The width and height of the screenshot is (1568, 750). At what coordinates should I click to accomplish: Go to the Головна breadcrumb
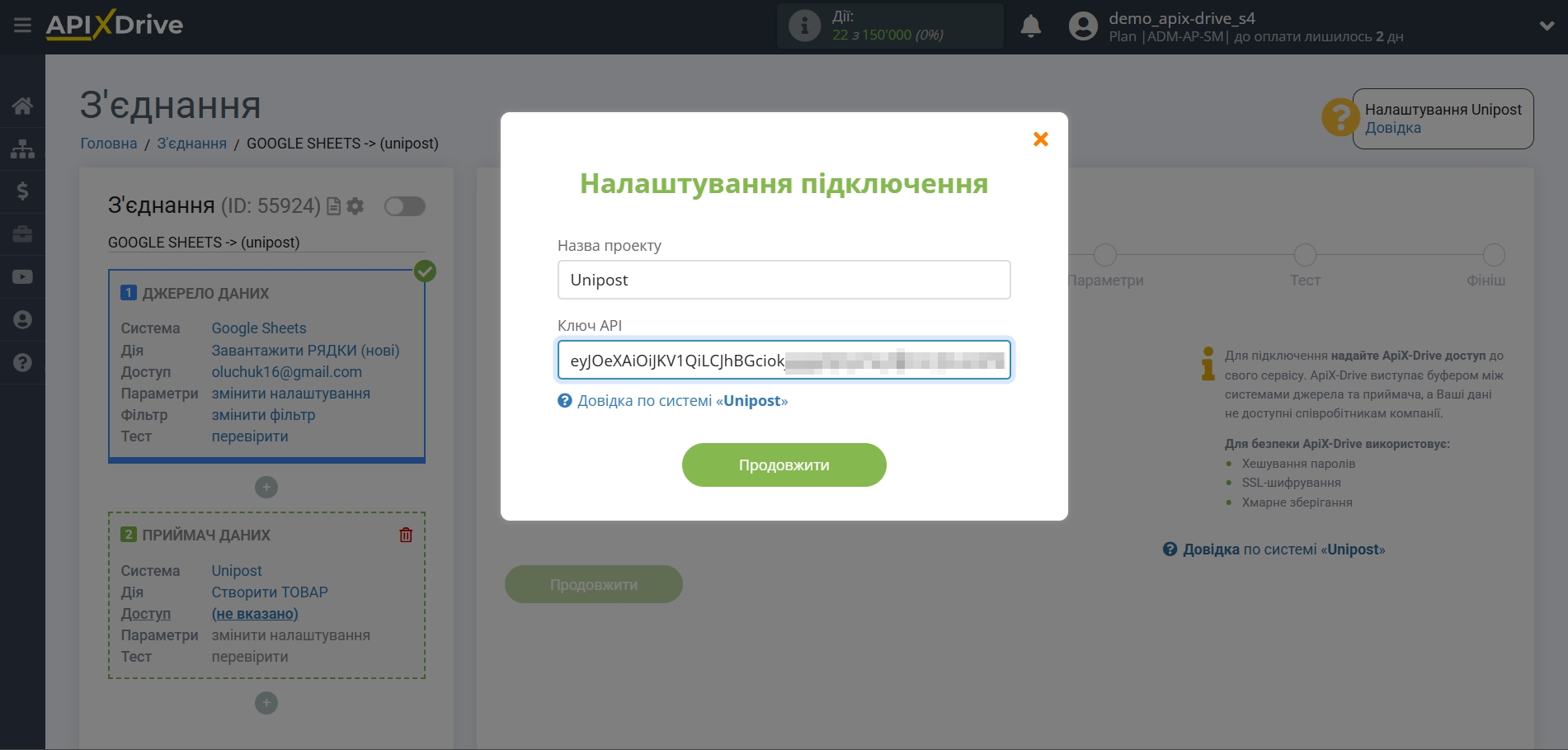click(108, 144)
